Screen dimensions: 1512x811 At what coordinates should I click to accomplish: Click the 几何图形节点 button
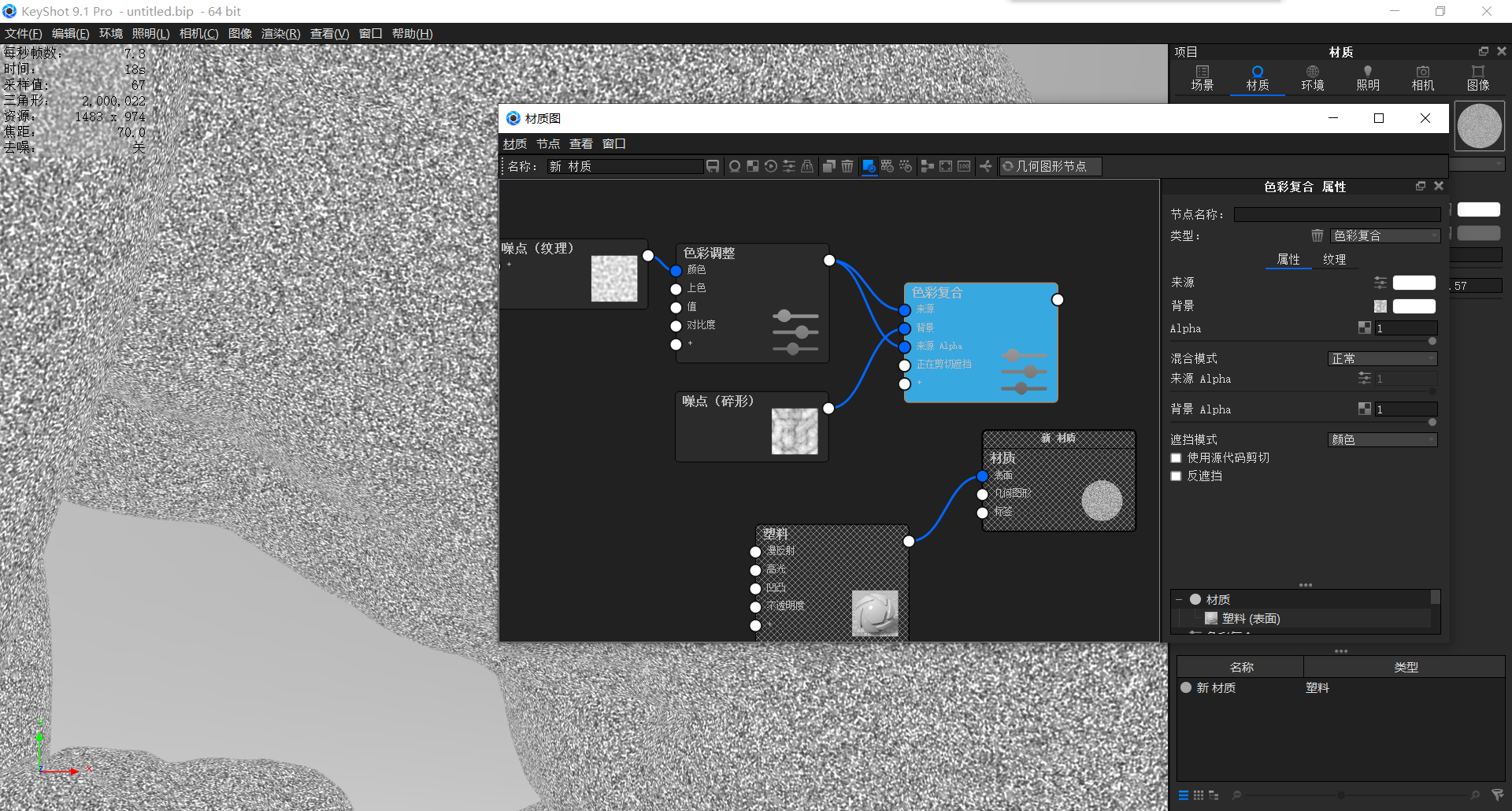1050,166
